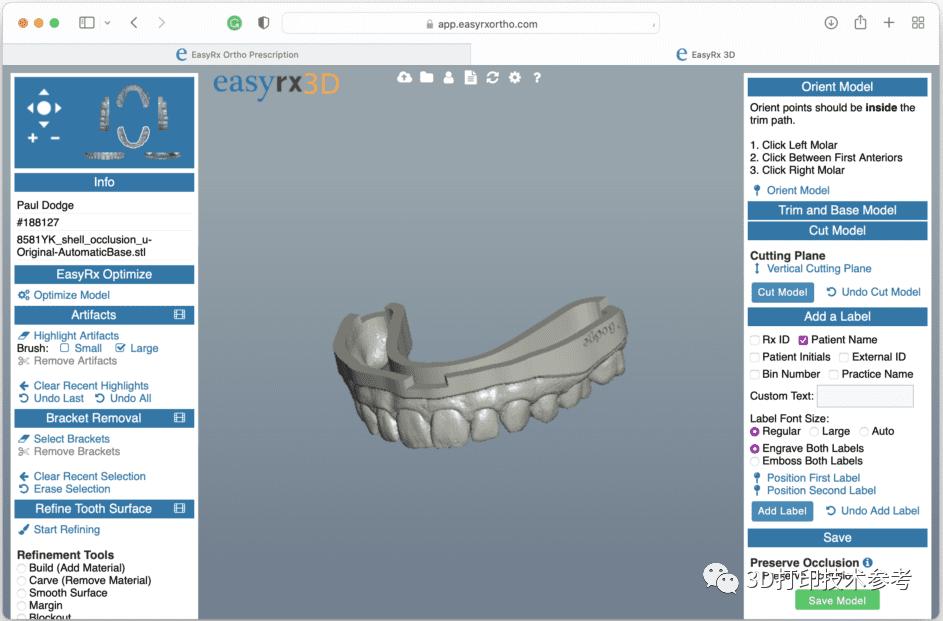Image resolution: width=943 pixels, height=621 pixels.
Task: Click the Custom Text input field
Action: click(865, 397)
